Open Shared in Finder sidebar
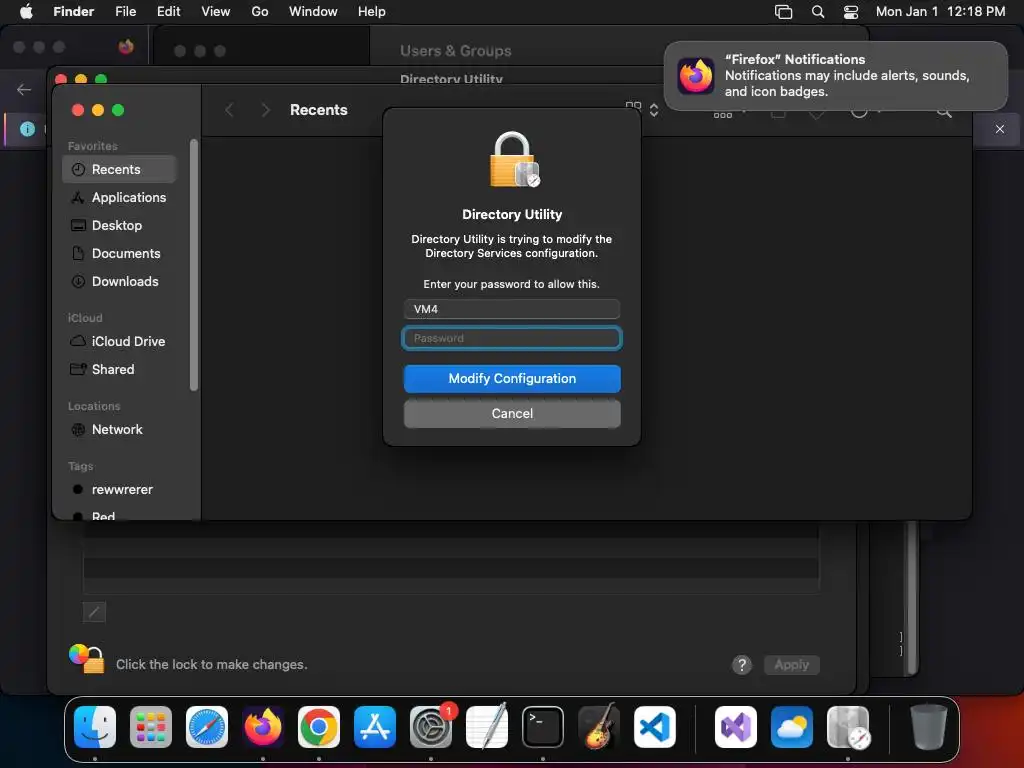This screenshot has height=768, width=1024. [119, 370]
